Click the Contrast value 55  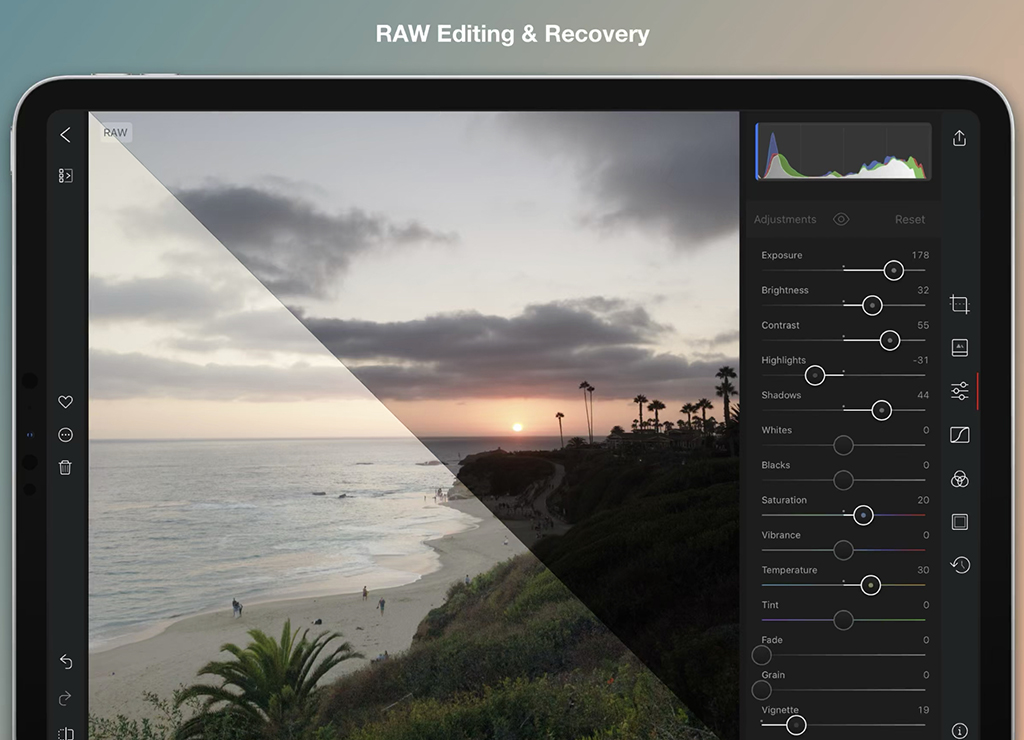[x=923, y=325]
